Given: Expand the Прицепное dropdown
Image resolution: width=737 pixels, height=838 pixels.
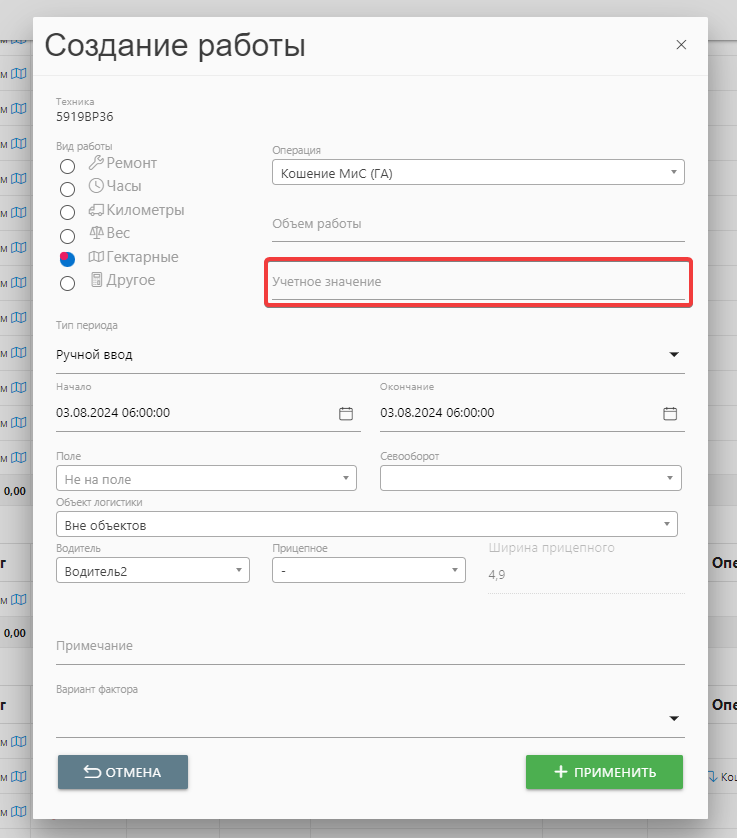Looking at the screenshot, I should tap(368, 570).
